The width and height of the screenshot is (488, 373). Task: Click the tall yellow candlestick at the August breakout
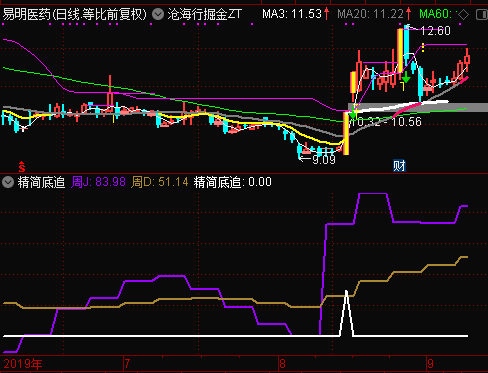[x=346, y=133]
